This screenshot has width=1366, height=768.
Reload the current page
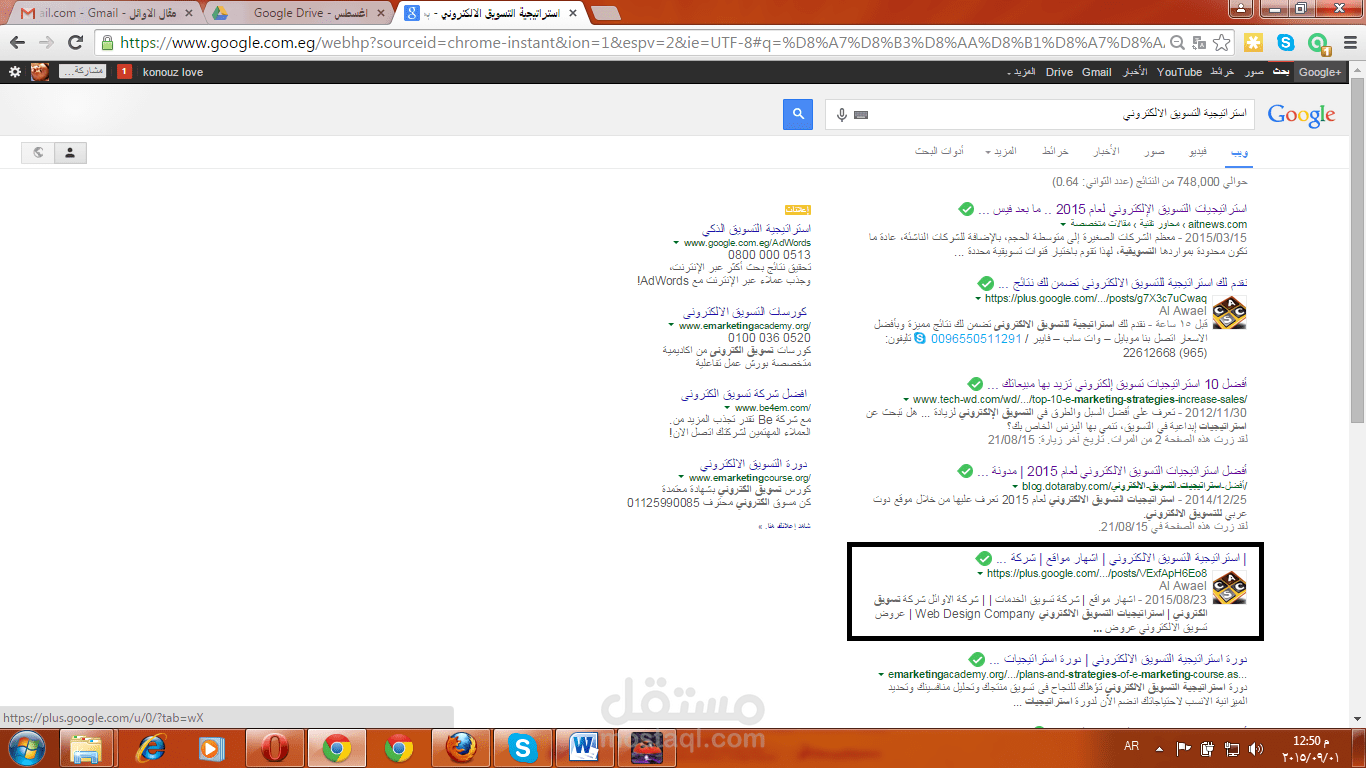click(x=75, y=43)
